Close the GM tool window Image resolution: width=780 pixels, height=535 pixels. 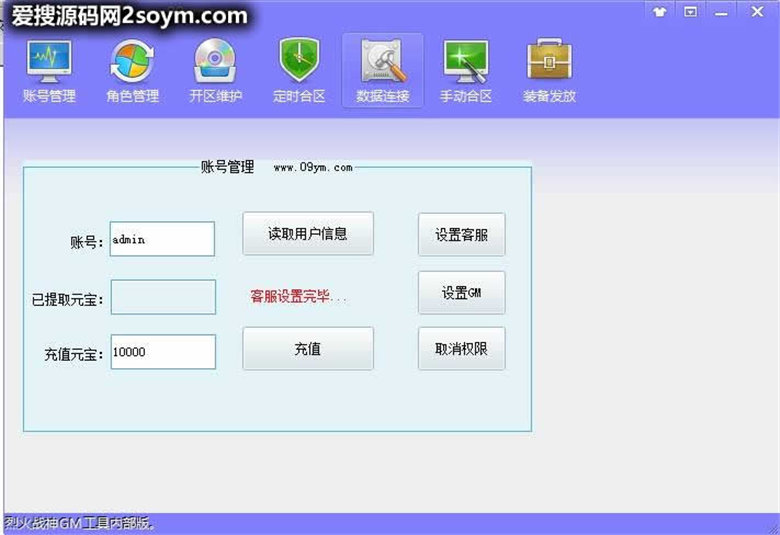757,11
